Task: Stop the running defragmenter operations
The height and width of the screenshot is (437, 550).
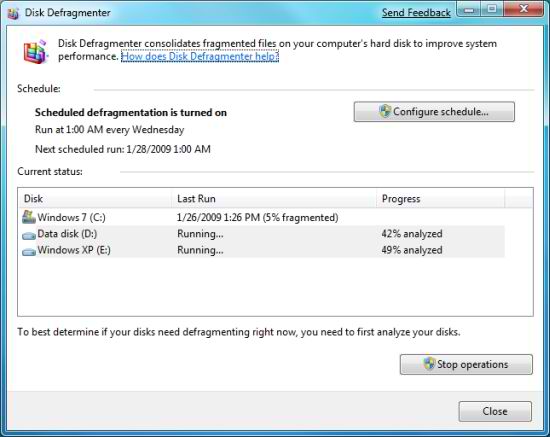Action: [x=466, y=364]
